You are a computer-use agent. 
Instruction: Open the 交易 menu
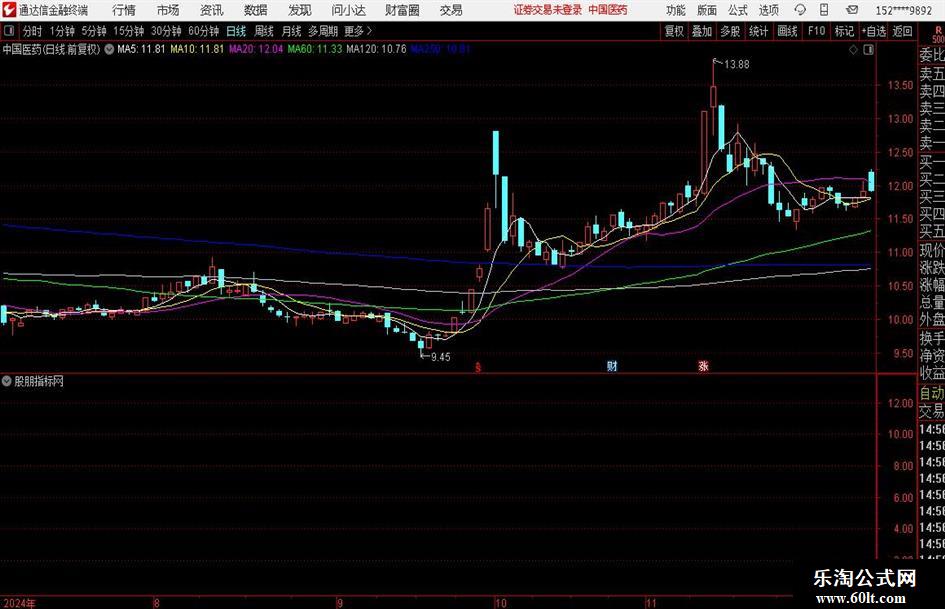451,10
